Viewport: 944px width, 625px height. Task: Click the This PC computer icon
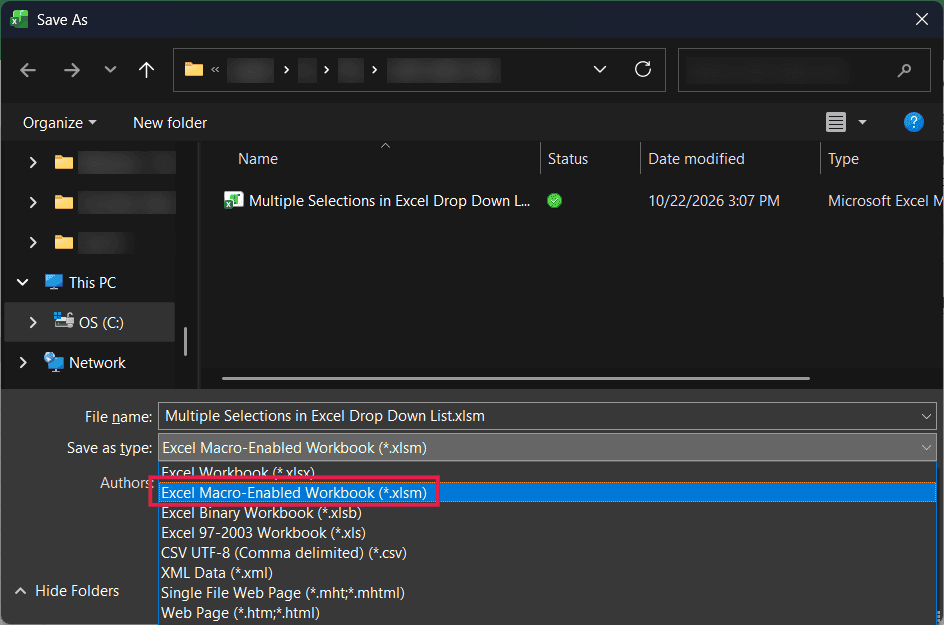coord(54,282)
